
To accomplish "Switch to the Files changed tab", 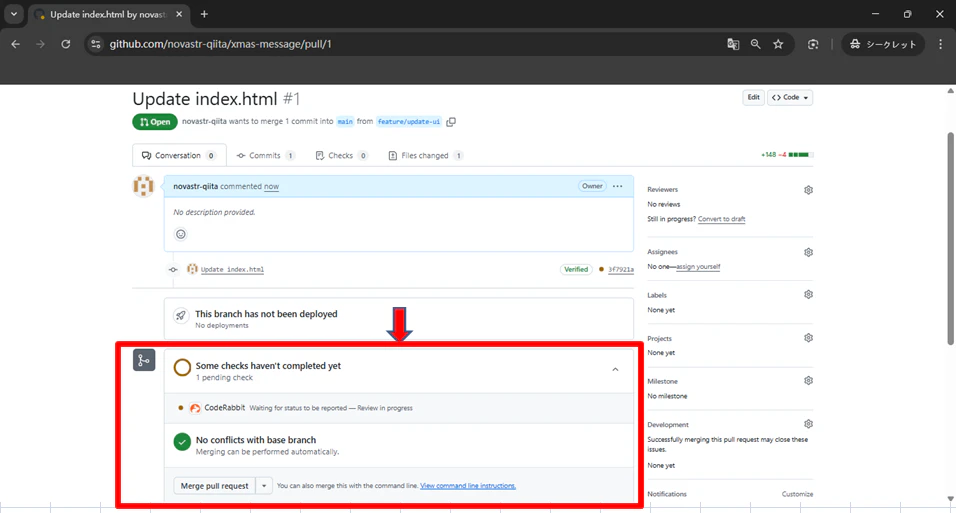I will (426, 156).
